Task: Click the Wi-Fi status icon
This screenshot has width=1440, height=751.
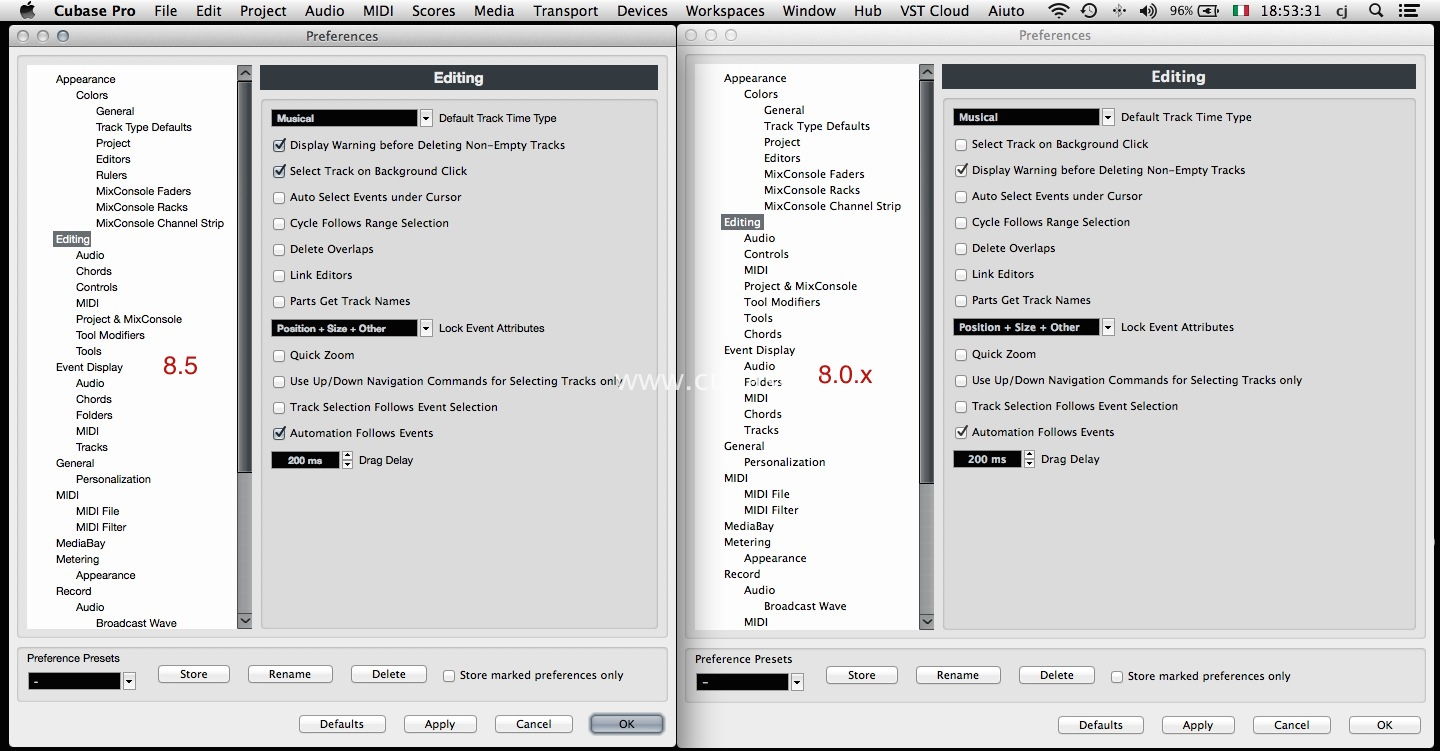Action: 1058,11
